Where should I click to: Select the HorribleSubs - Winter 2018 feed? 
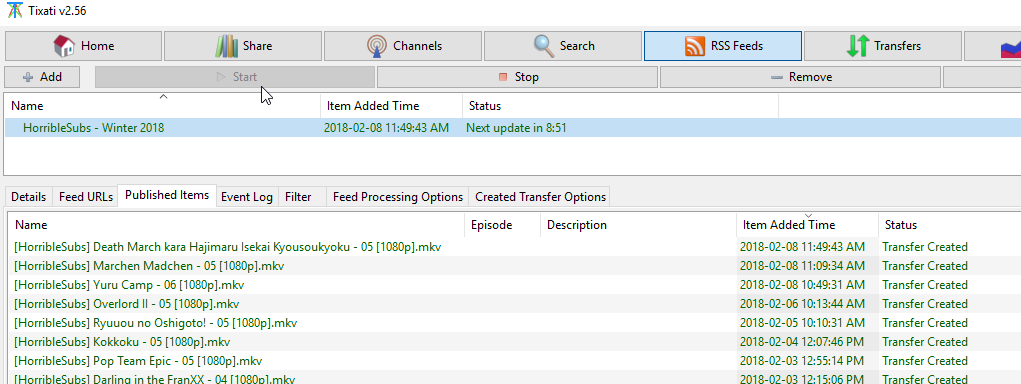pyautogui.click(x=93, y=128)
